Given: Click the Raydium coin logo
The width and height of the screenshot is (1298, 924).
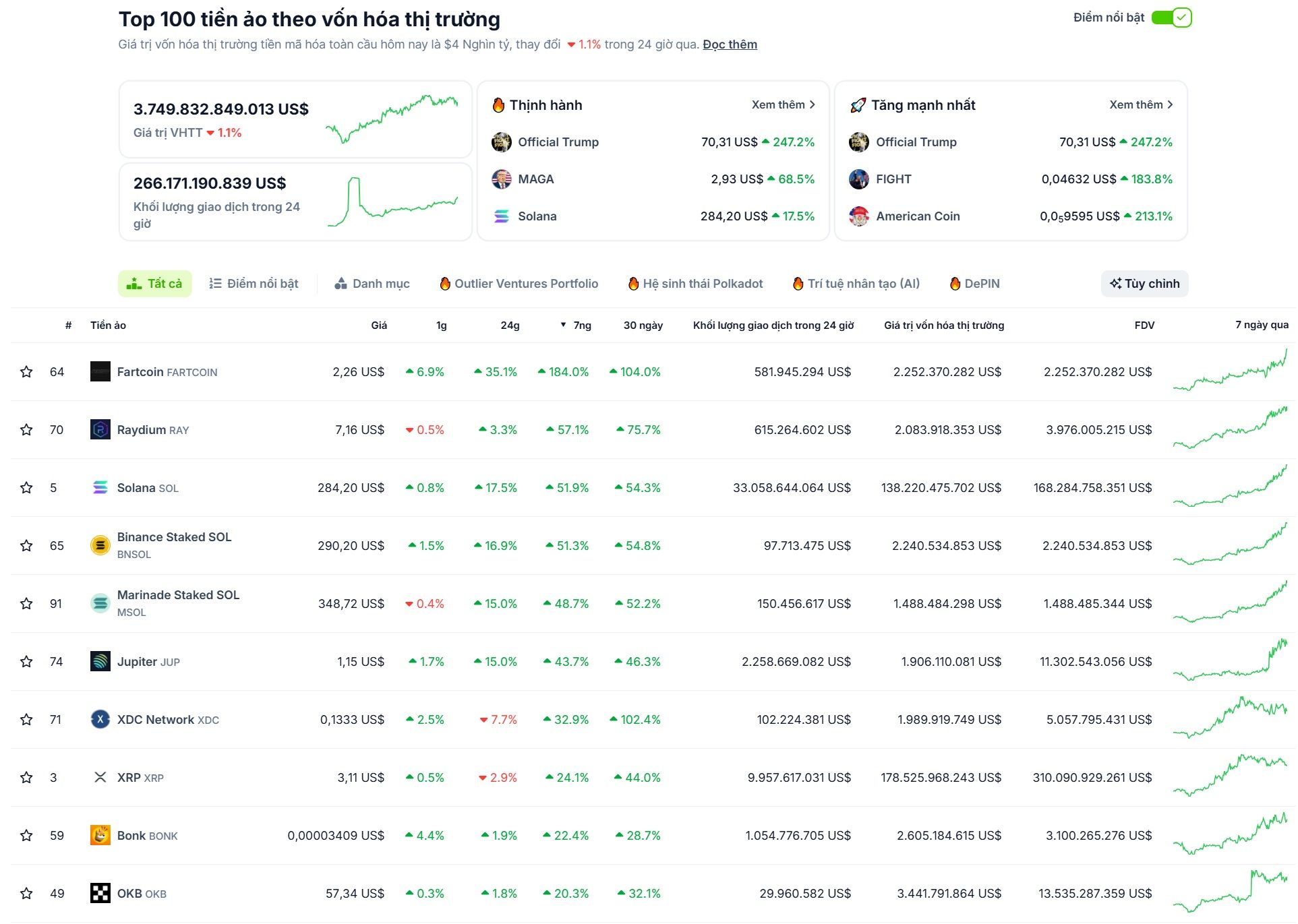Looking at the screenshot, I should point(100,429).
